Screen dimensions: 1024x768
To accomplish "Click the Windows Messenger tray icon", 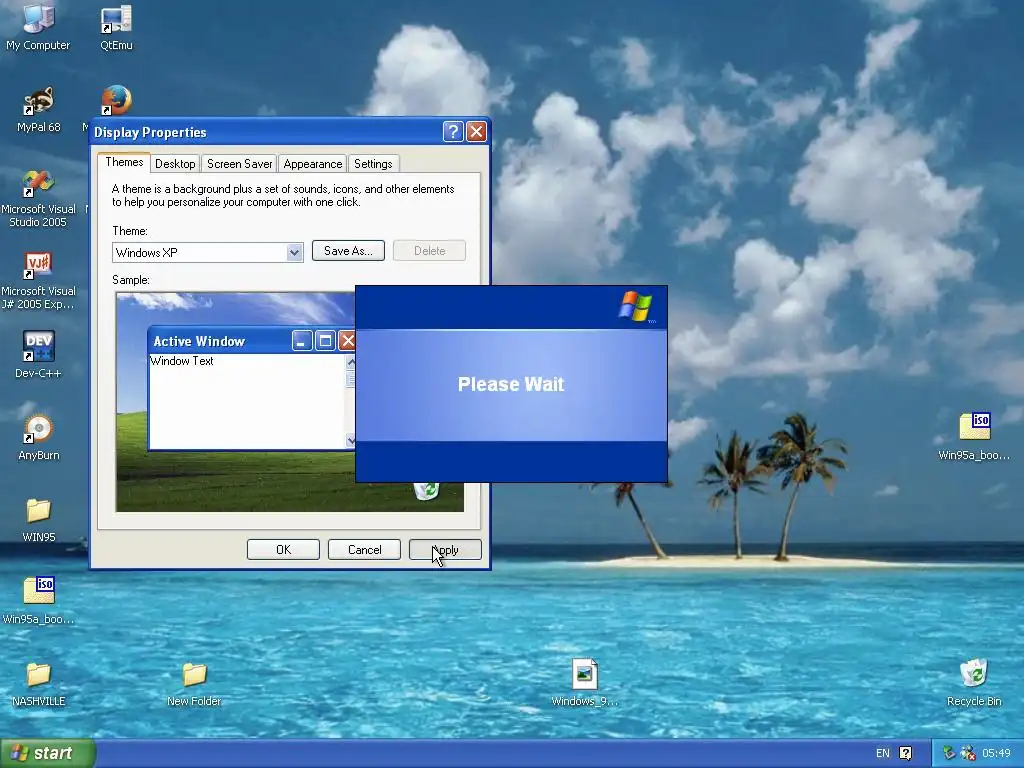I will (968, 753).
